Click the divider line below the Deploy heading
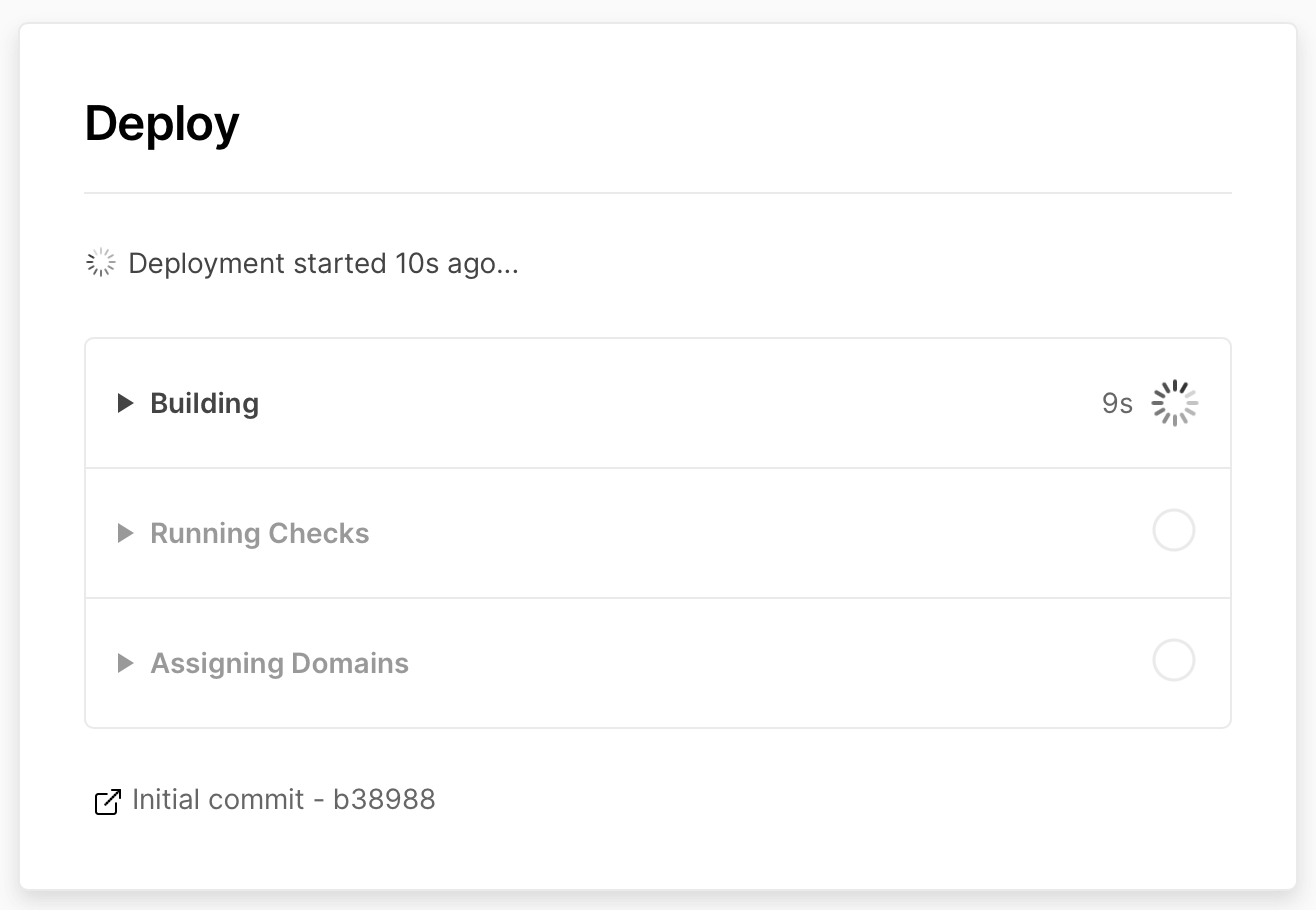This screenshot has height=910, width=1316. [x=658, y=192]
